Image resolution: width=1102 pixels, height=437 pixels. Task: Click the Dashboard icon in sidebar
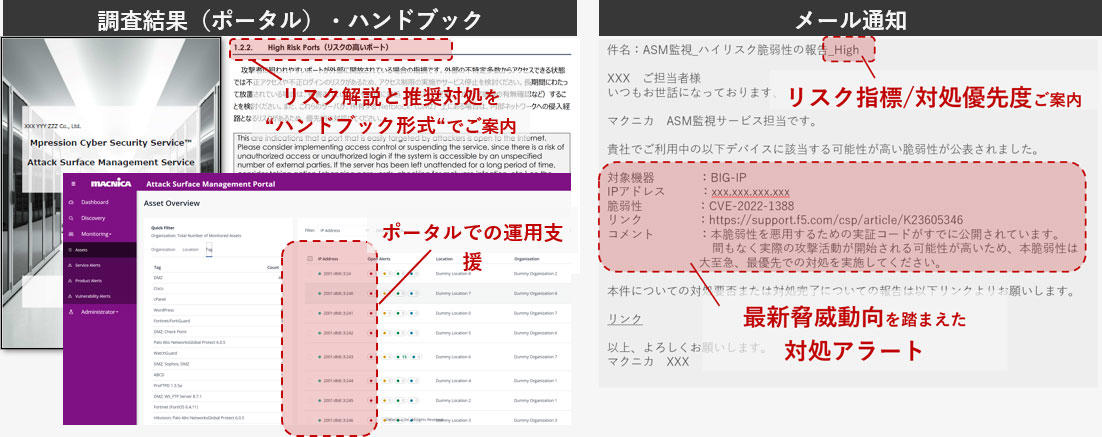tap(72, 202)
